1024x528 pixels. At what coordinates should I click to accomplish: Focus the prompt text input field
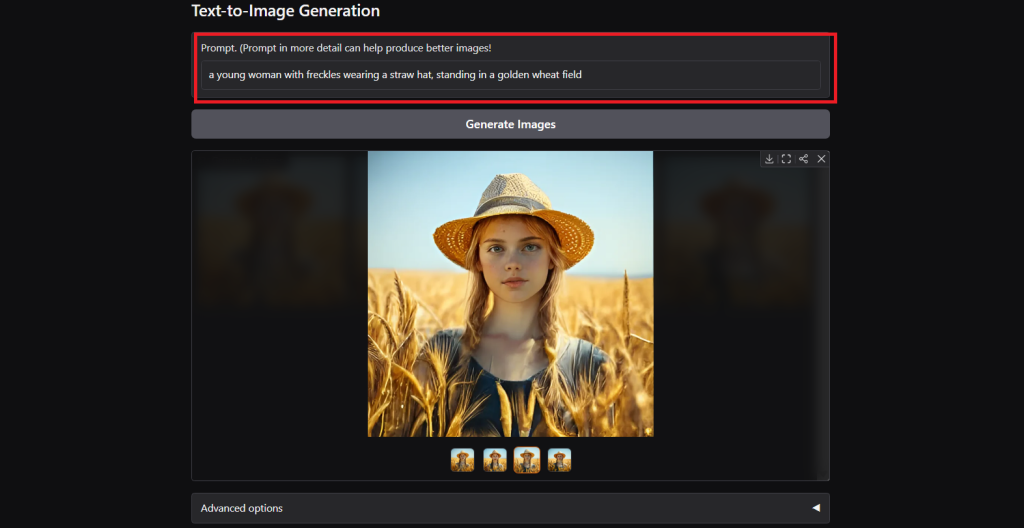[x=511, y=75]
